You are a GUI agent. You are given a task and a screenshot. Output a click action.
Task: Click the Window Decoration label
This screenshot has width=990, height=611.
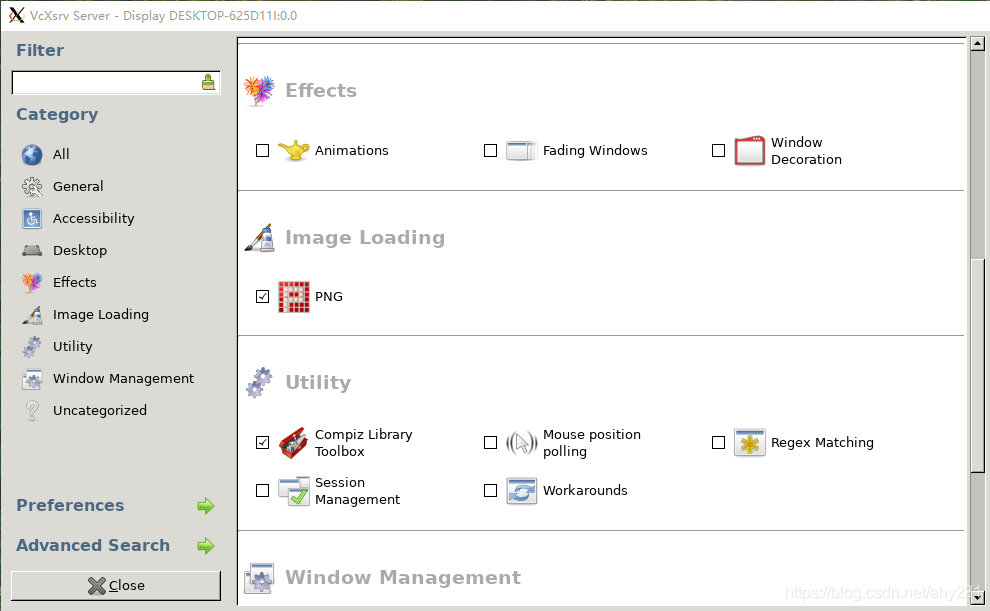click(x=806, y=151)
